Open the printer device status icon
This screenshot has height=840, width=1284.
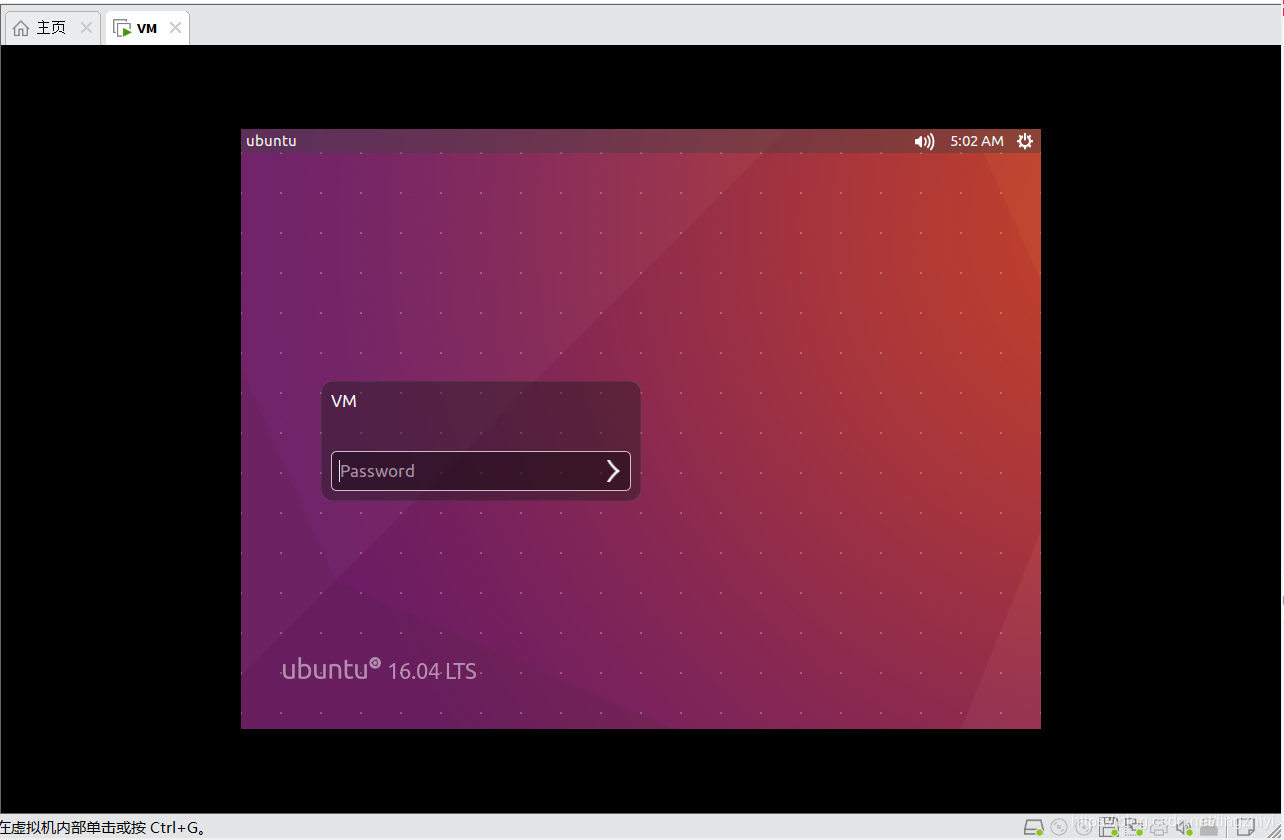tap(1159, 828)
